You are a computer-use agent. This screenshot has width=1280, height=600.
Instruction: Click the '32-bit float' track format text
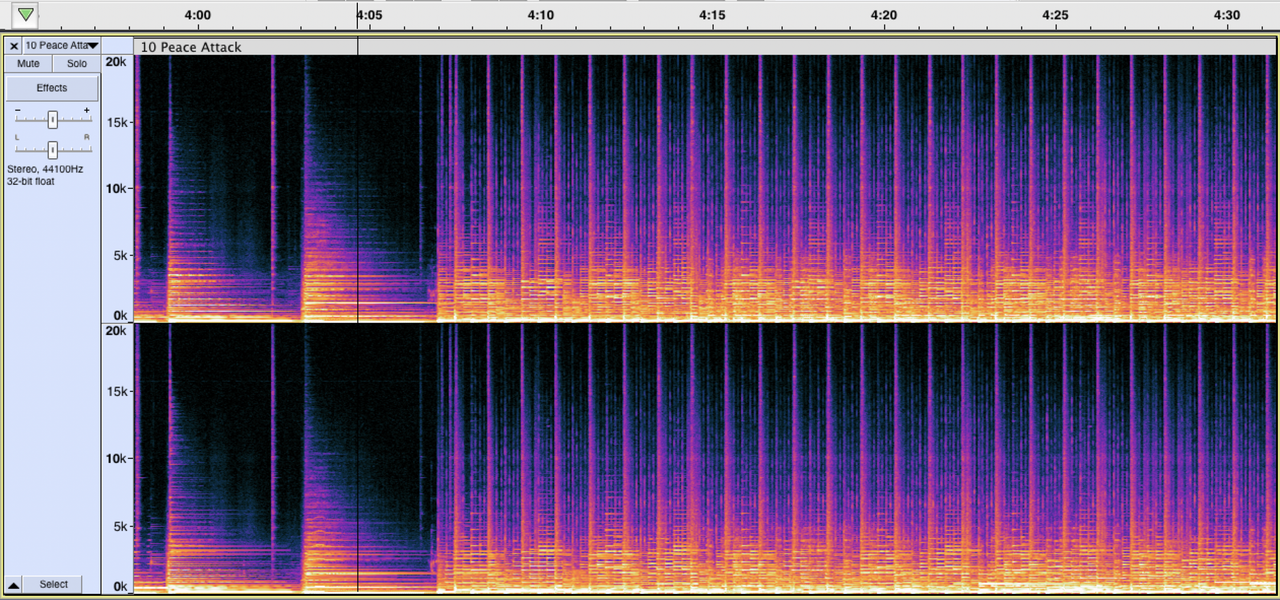31,182
